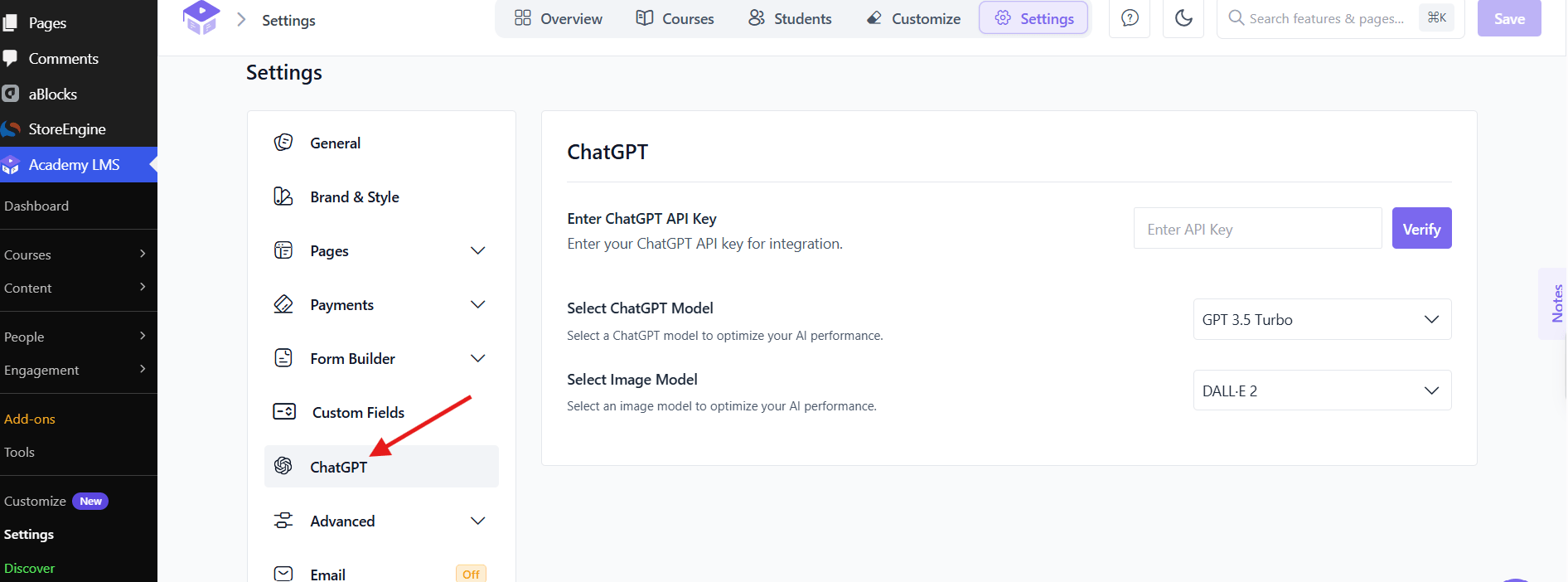Open Dashboard link in sidebar

36,206
